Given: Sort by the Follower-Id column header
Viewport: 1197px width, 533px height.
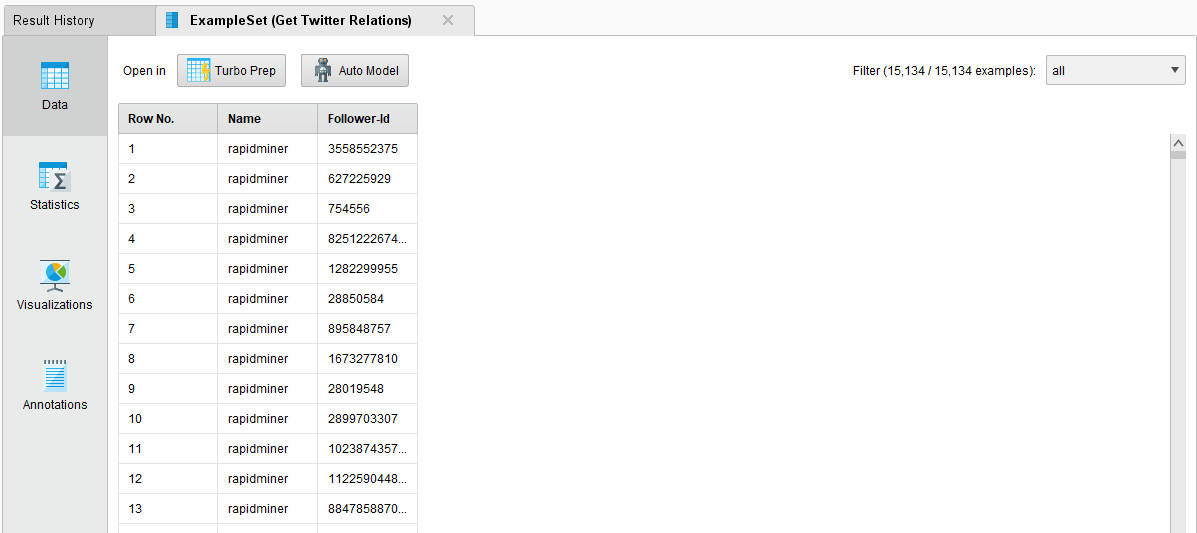Looking at the screenshot, I should pos(367,119).
